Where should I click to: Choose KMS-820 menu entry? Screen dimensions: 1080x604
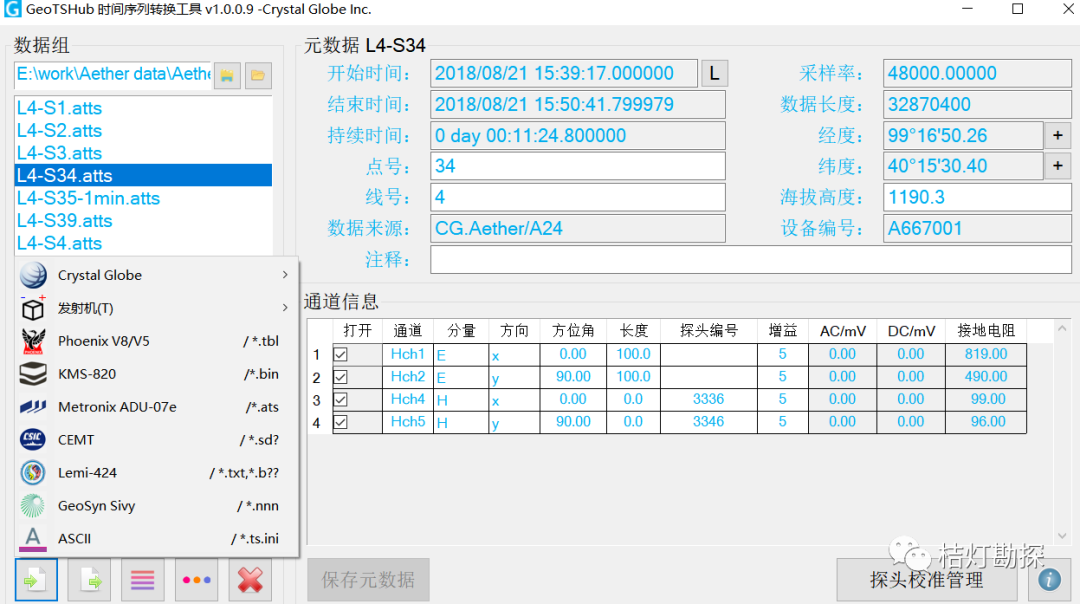pos(157,374)
